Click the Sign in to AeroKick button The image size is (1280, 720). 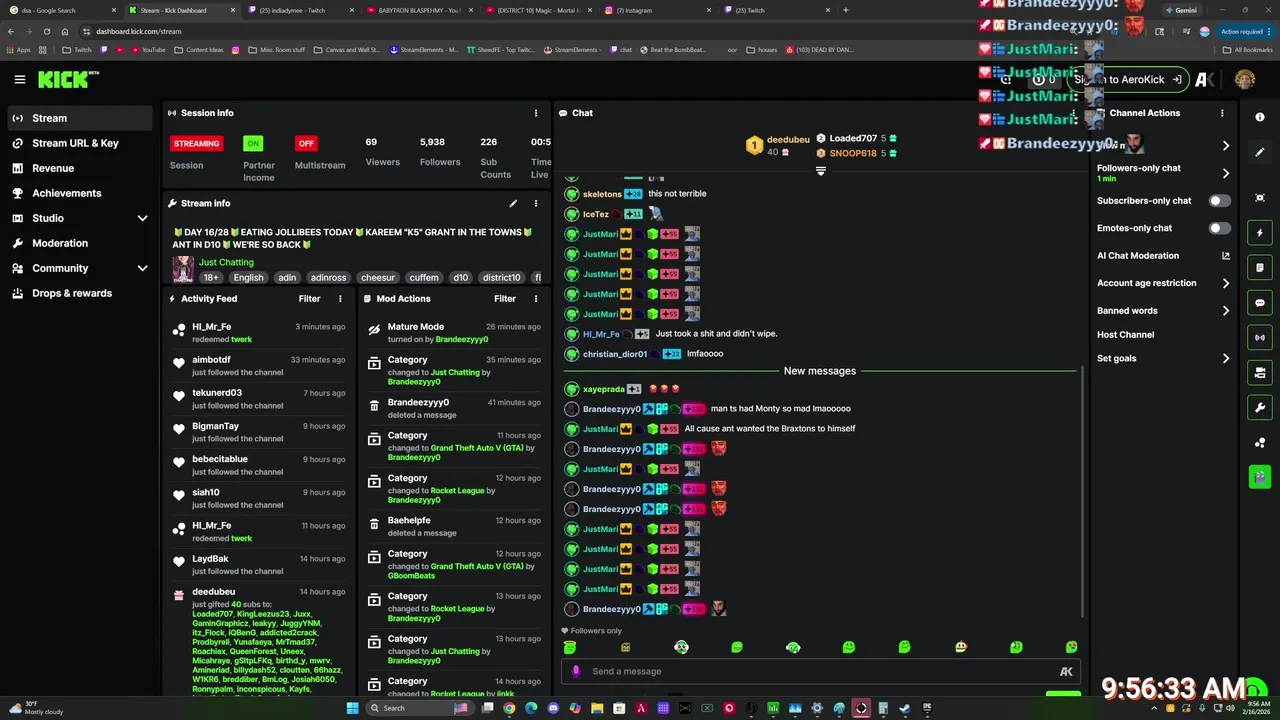click(x=1130, y=80)
